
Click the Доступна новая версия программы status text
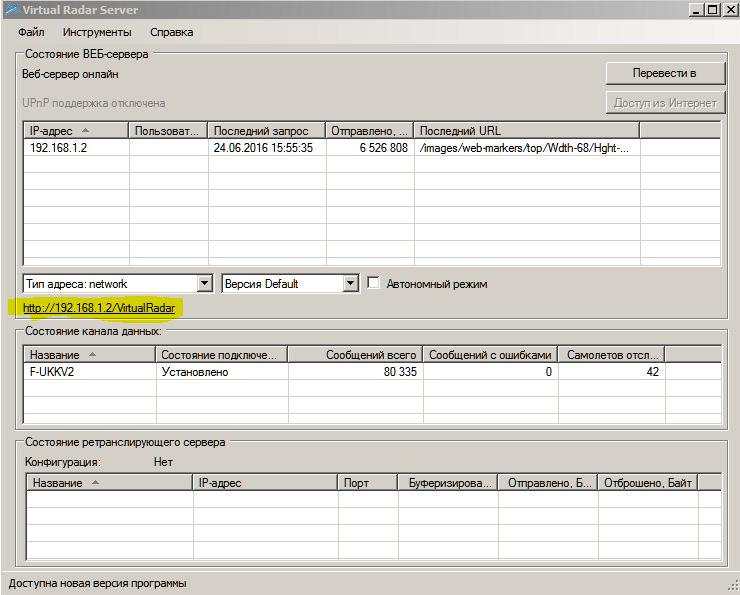click(x=98, y=583)
